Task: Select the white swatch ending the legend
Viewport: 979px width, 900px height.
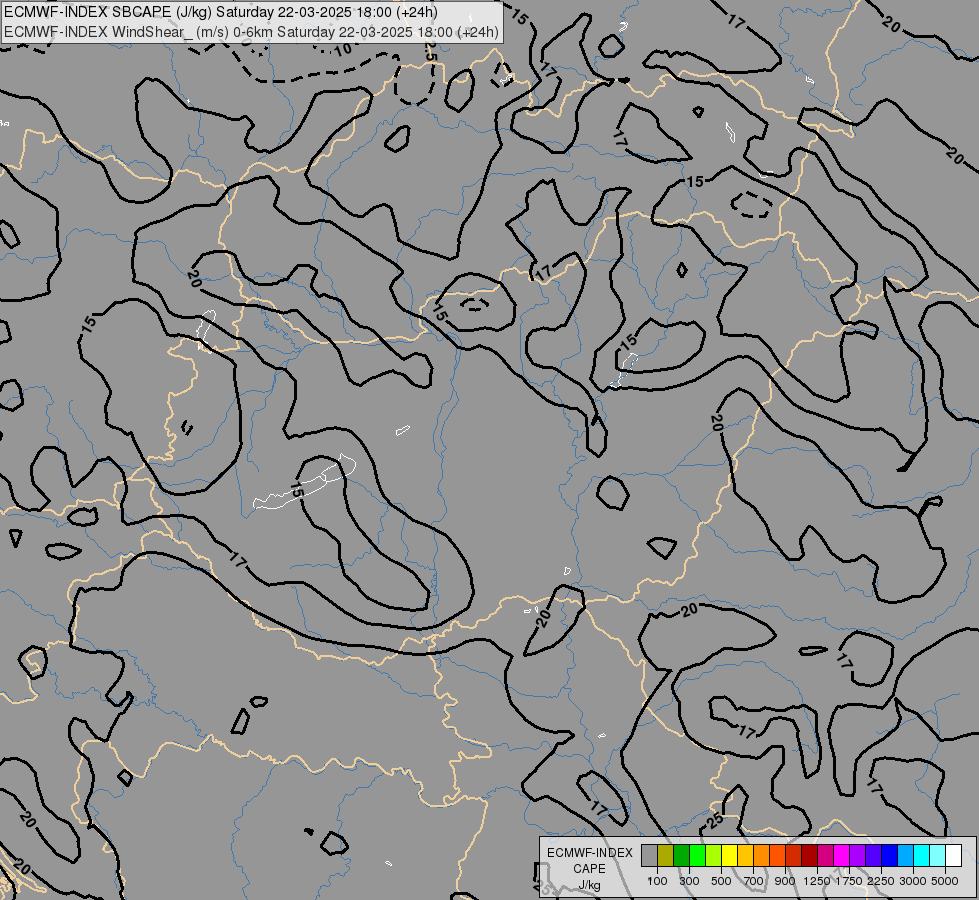Action: click(954, 856)
